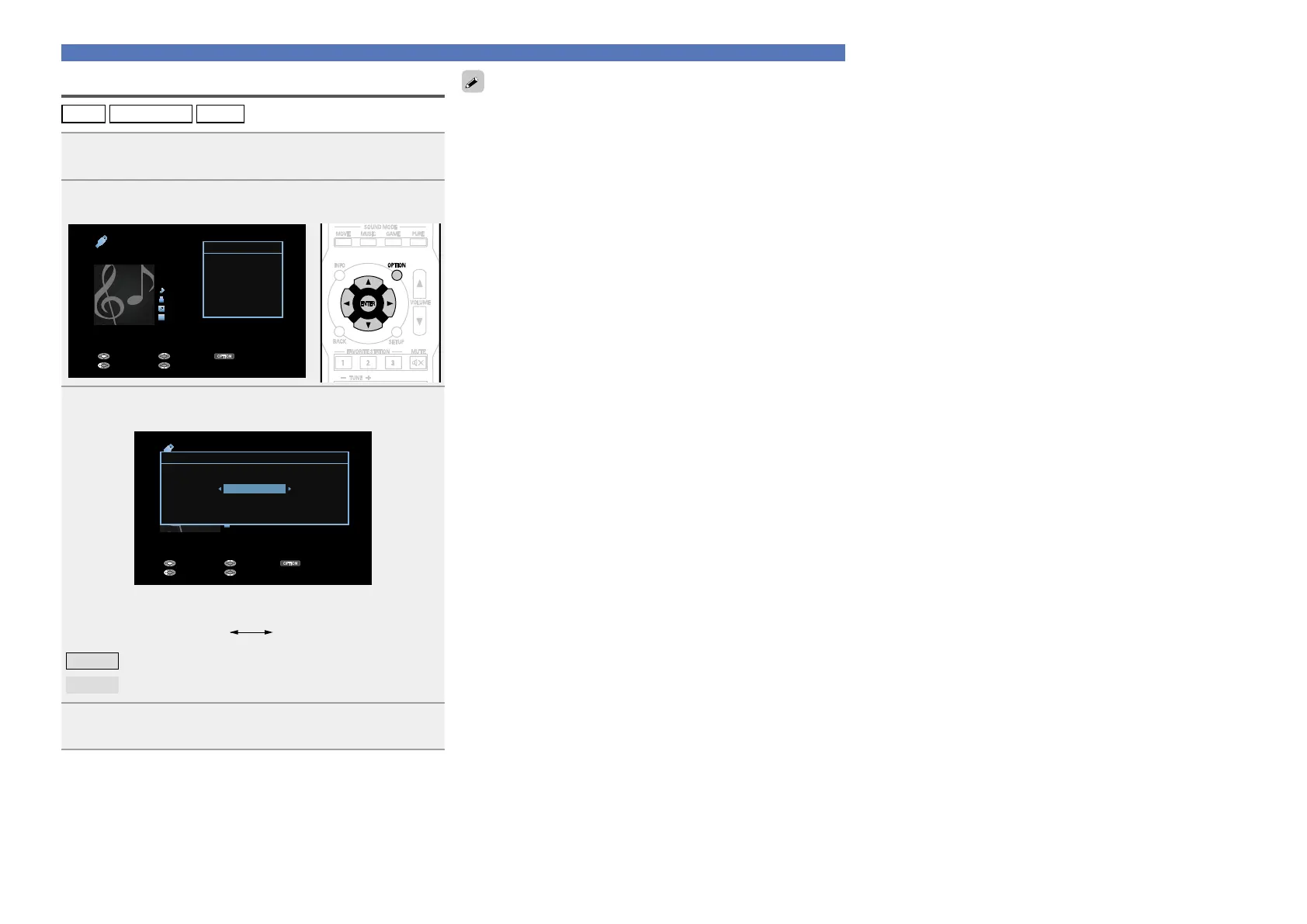The width and height of the screenshot is (1307, 924).
Task: Select the option menu box on playback screen
Action: 243,279
